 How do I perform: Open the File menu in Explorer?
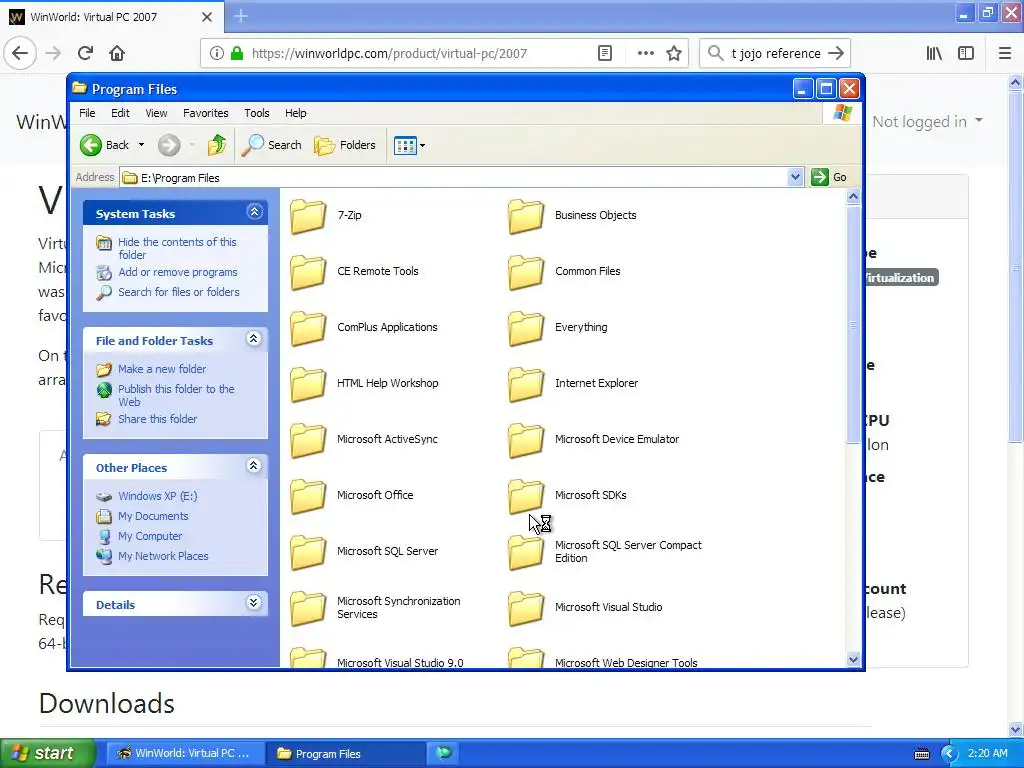click(87, 113)
